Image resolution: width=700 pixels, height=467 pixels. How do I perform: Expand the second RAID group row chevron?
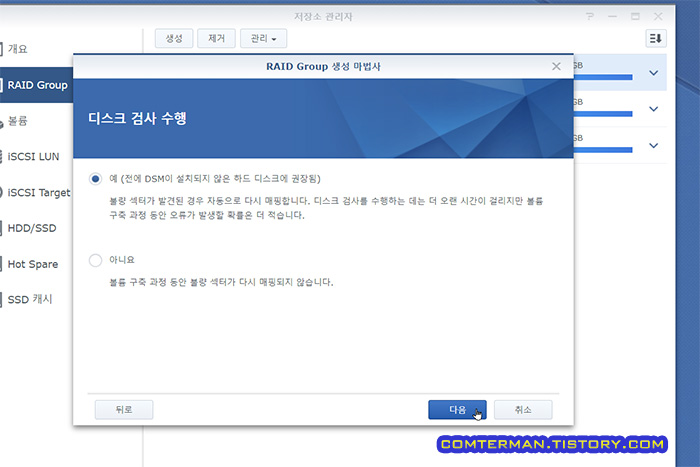pyautogui.click(x=654, y=109)
